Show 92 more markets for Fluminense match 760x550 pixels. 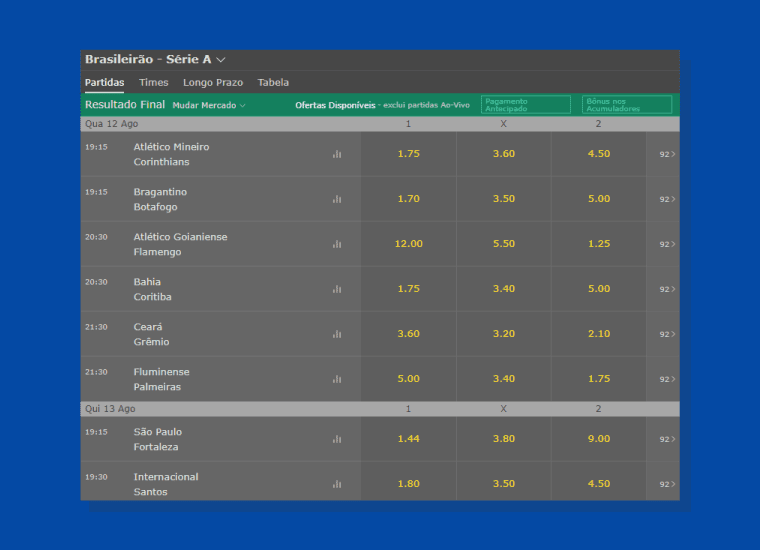[667, 379]
